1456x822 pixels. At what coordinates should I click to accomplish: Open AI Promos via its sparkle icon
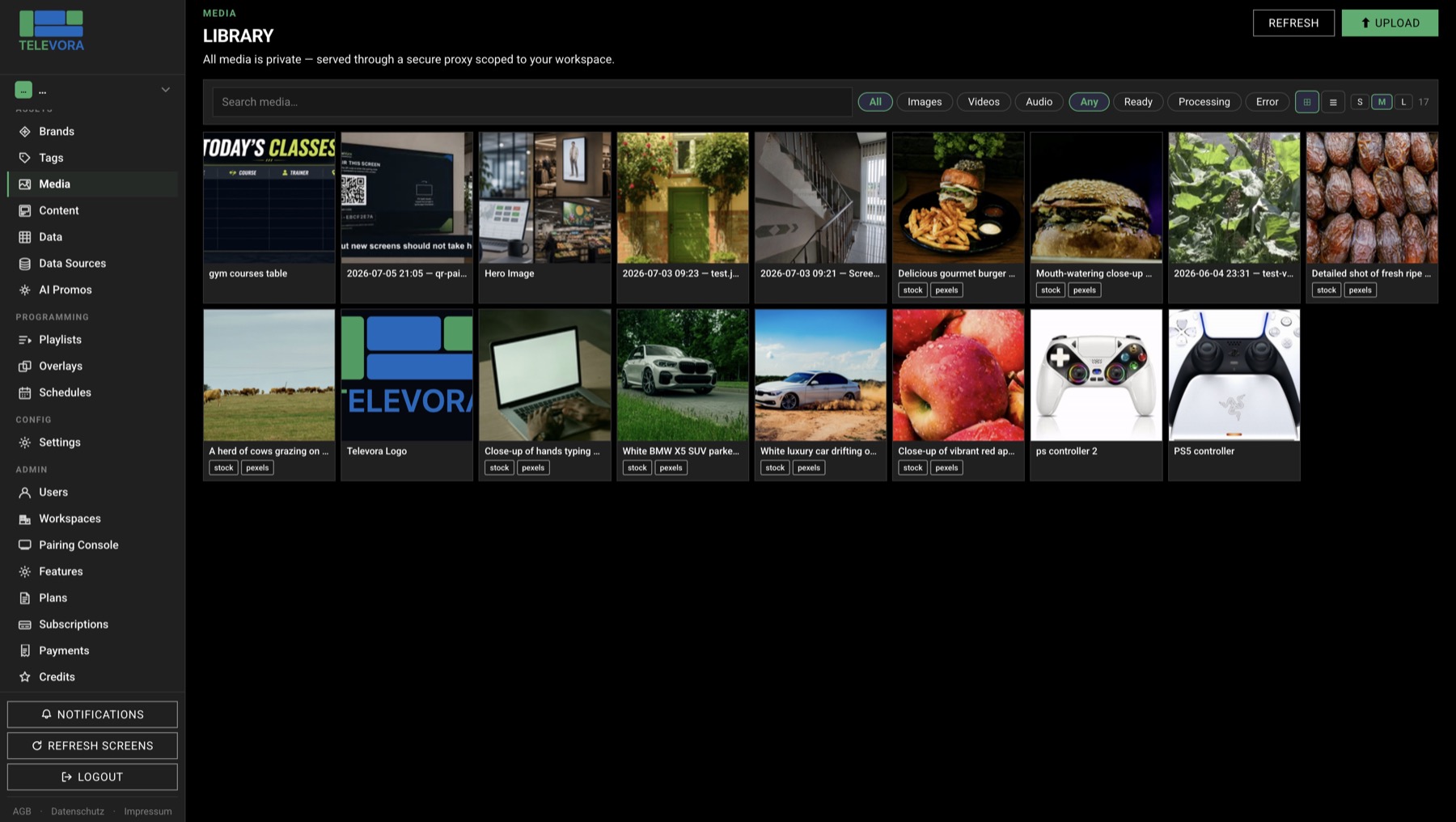(x=25, y=290)
